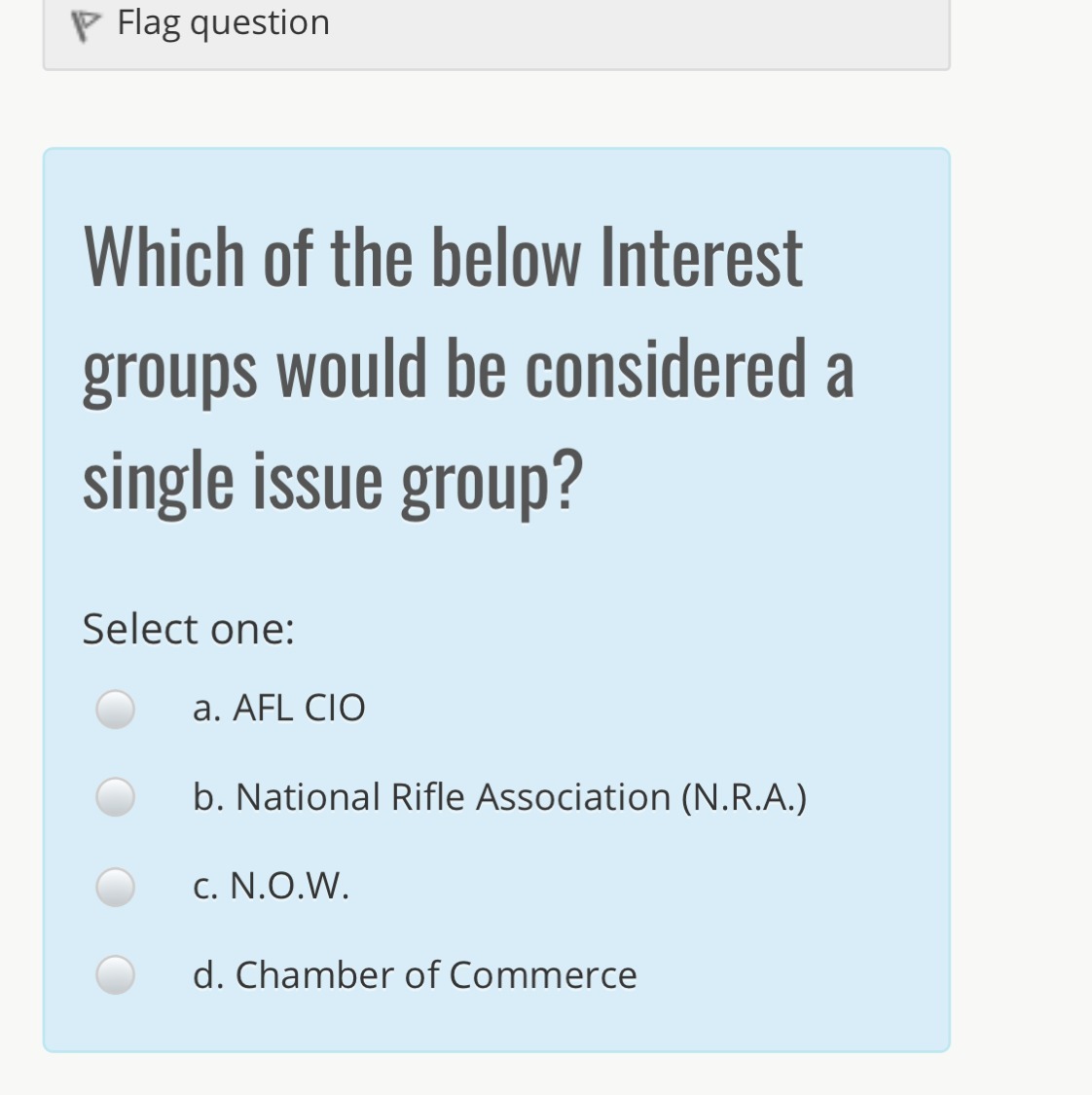Select the AFL CIO radio button
This screenshot has height=1095, width=1092.
coord(115,709)
